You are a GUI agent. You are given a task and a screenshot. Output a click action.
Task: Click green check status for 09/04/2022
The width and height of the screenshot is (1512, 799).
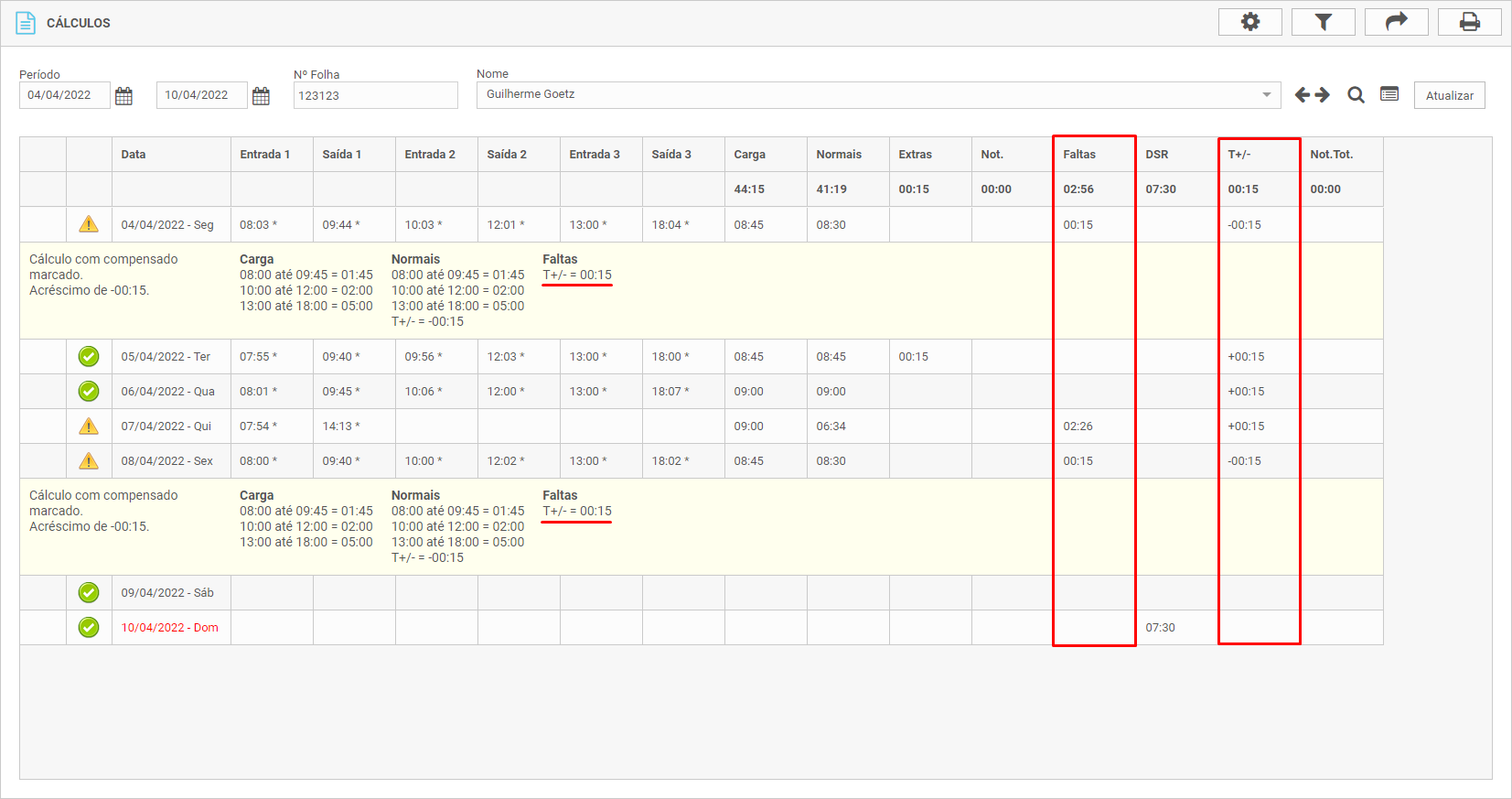tap(89, 592)
